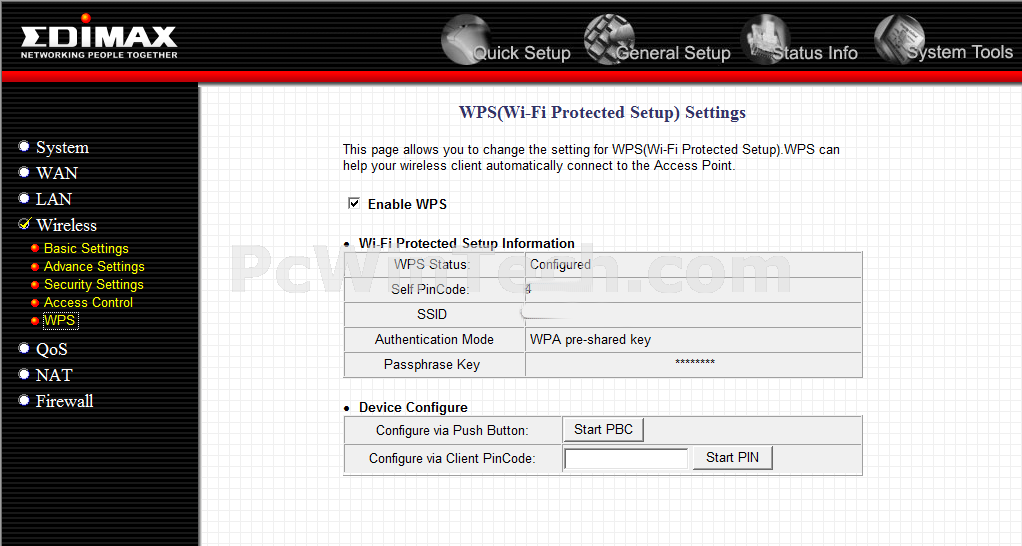Click the red bullet beside Access Control

point(35,303)
